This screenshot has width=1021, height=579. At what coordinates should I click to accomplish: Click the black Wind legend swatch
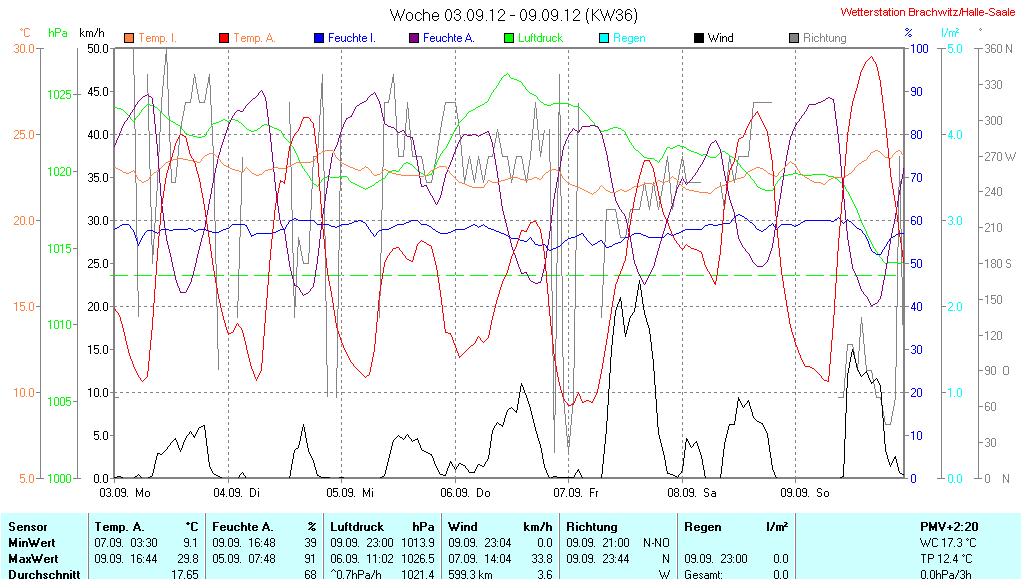tap(699, 38)
